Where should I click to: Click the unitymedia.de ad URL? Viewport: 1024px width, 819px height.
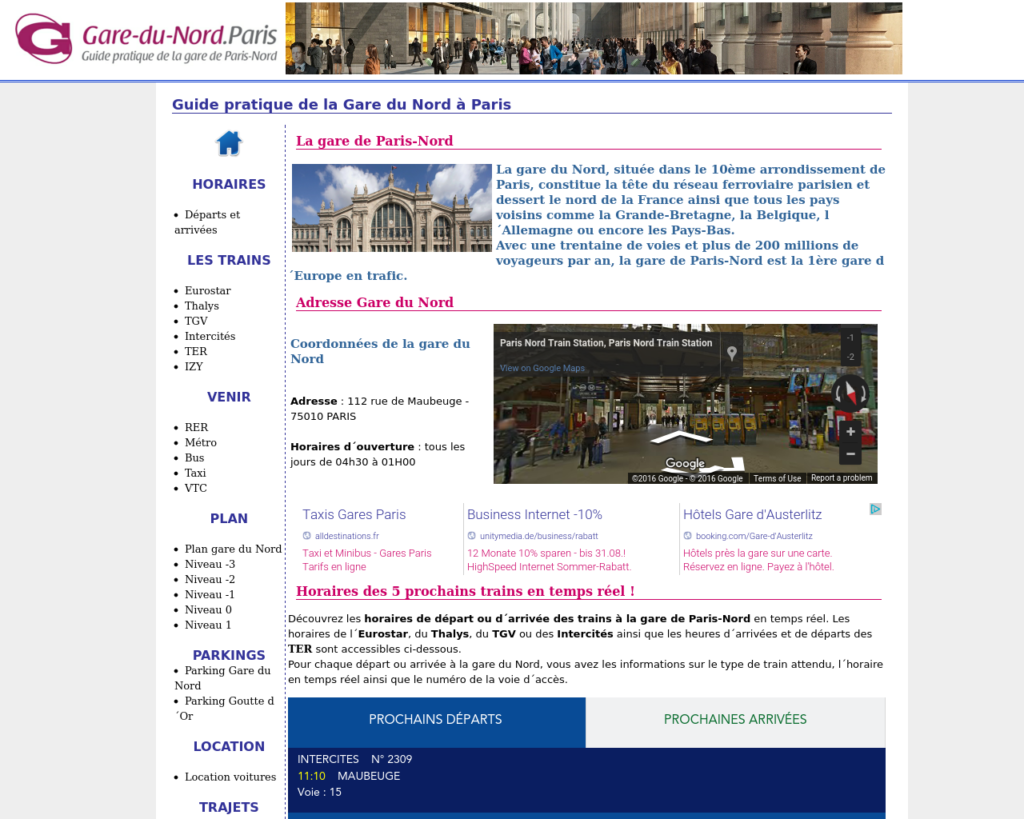(539, 536)
